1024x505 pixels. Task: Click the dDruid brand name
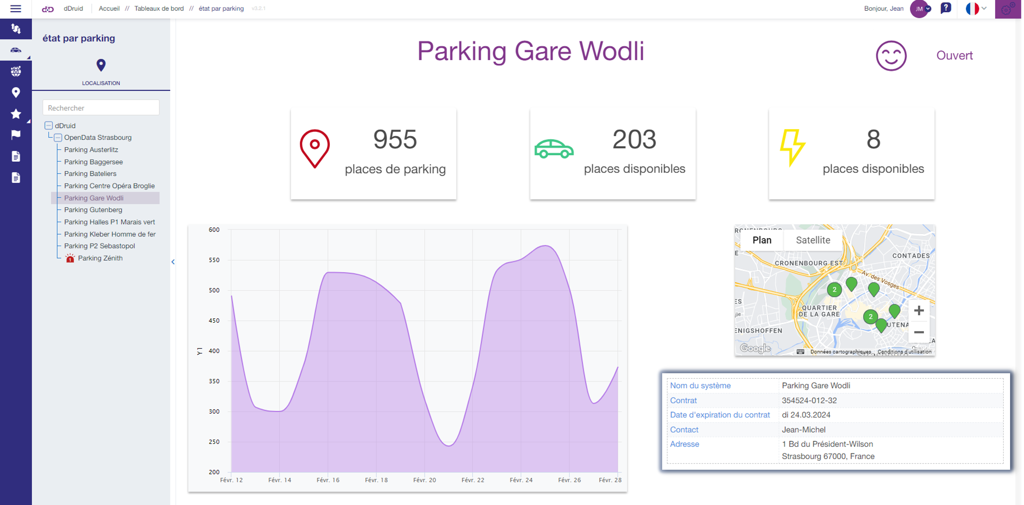click(72, 9)
